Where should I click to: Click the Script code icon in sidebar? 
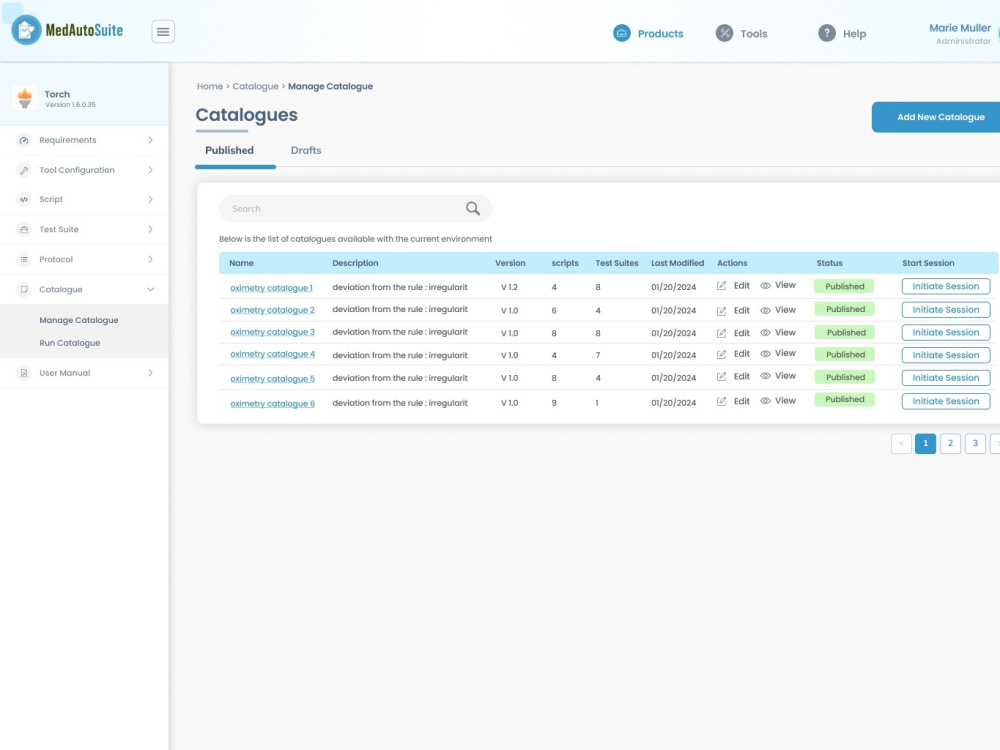[24, 200]
